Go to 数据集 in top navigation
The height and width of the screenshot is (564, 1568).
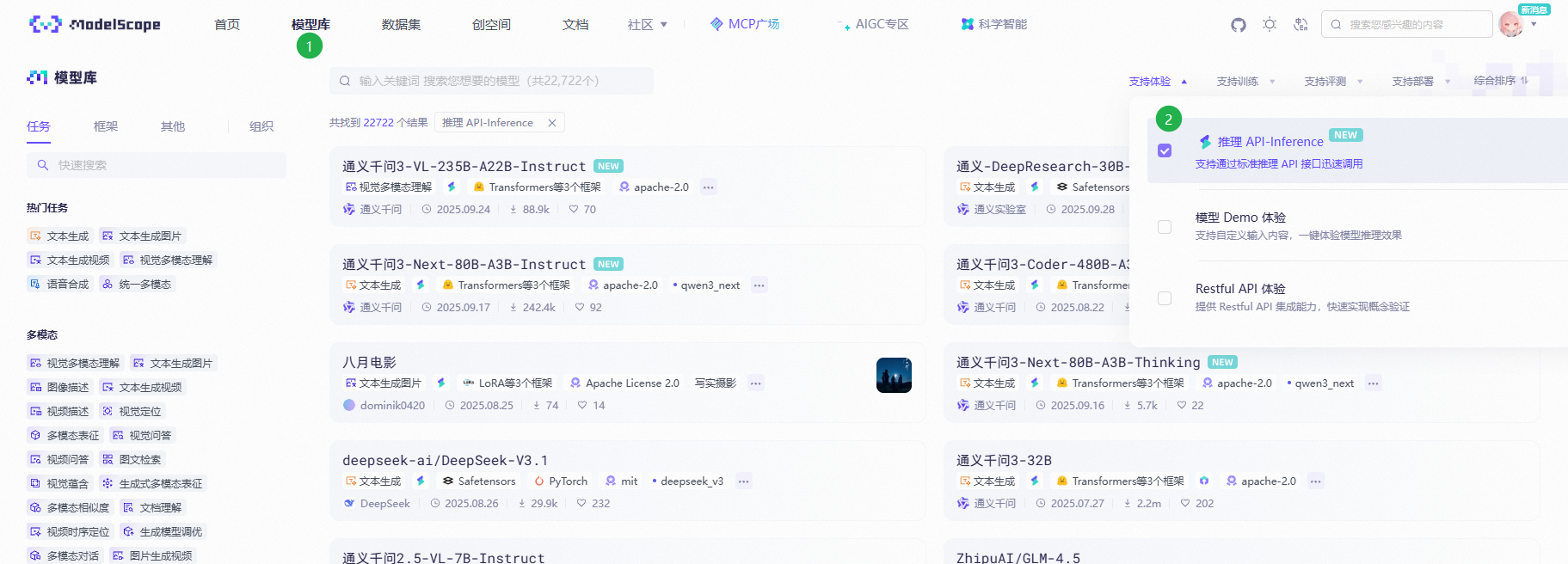[x=401, y=25]
